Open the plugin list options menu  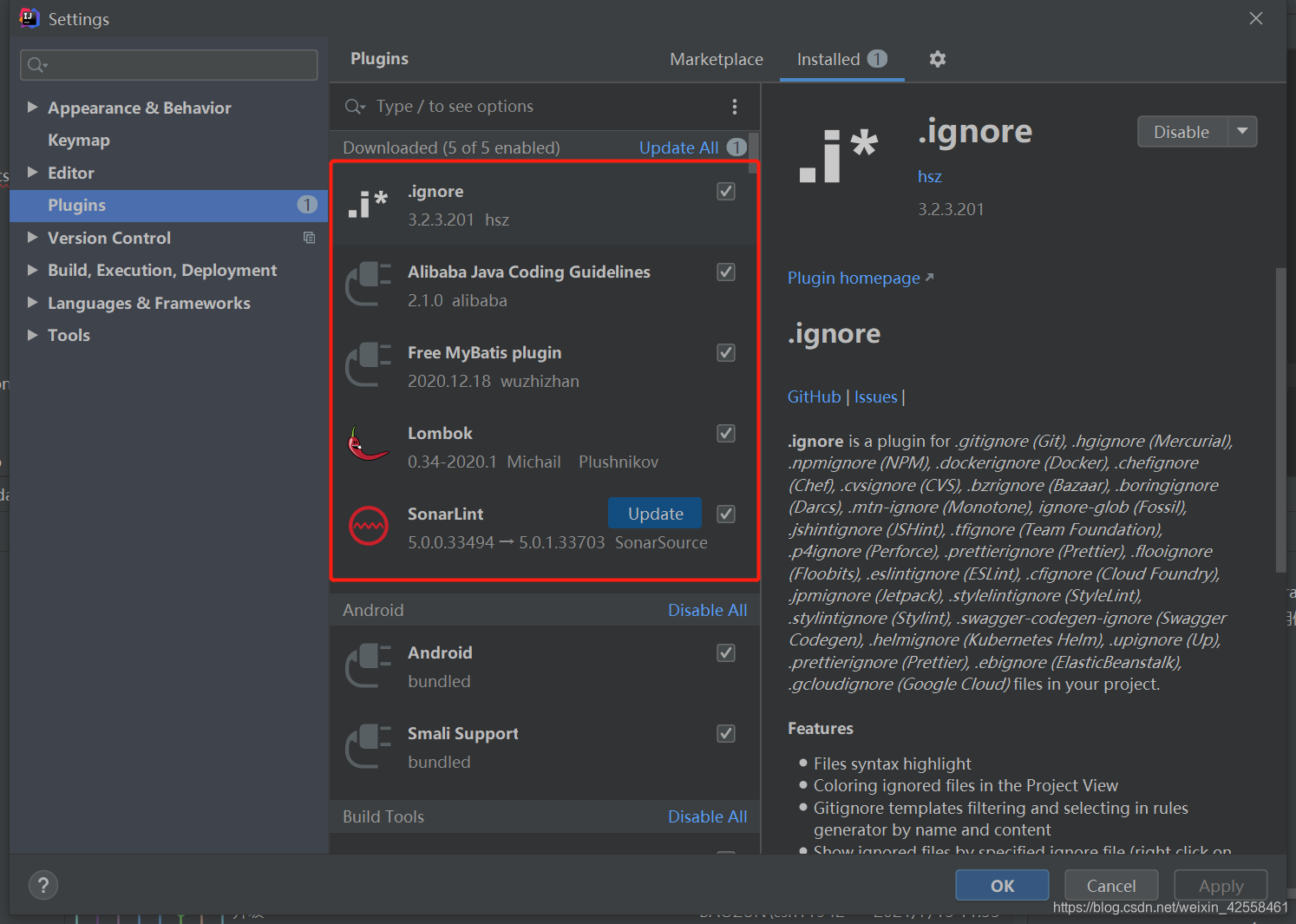735,107
